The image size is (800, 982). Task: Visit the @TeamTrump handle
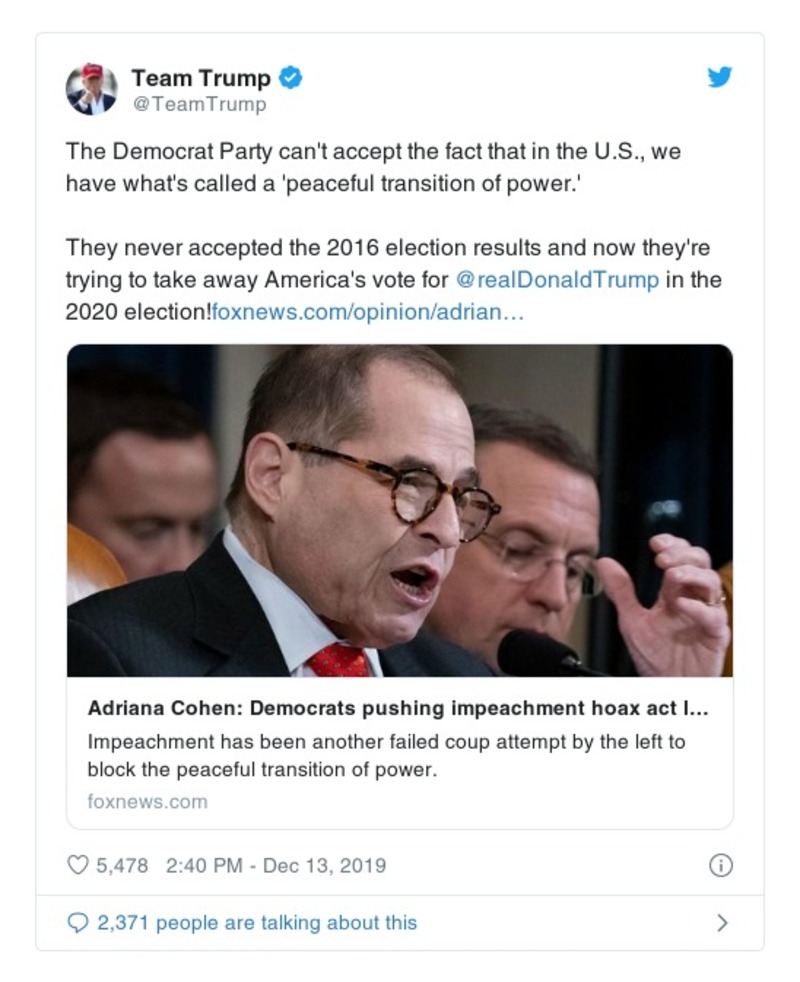point(198,103)
